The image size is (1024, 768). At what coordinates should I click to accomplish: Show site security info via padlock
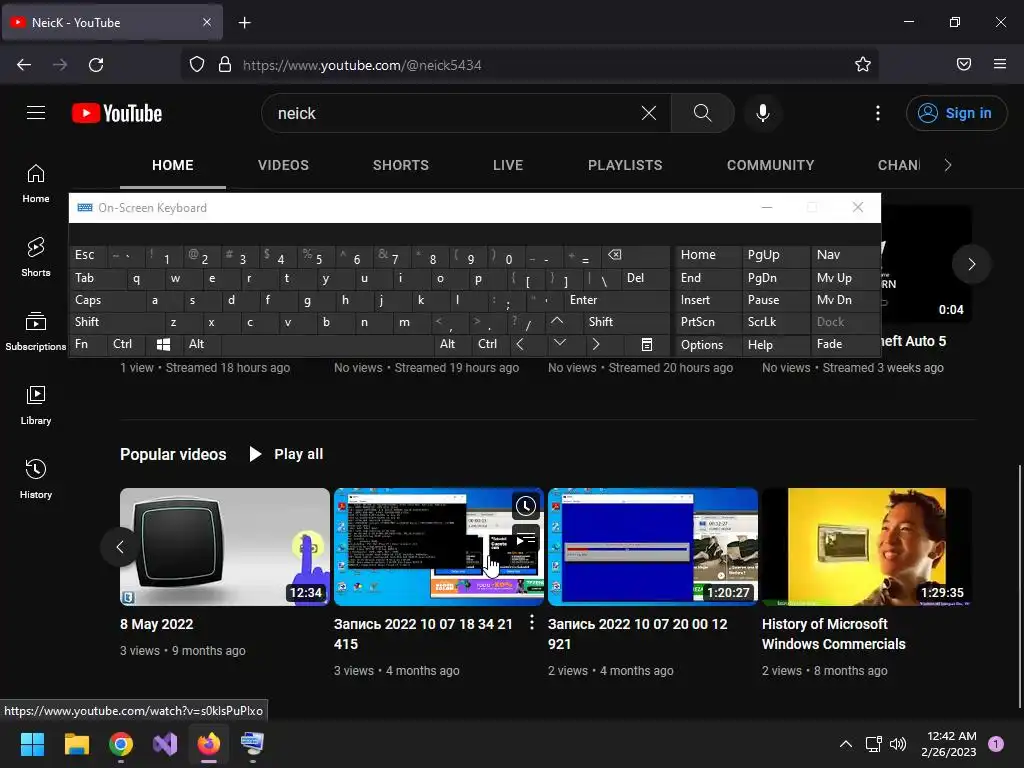[225, 64]
